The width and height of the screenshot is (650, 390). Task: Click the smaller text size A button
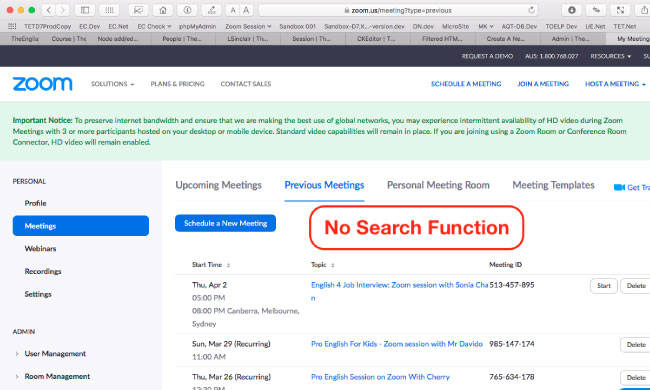(233, 10)
